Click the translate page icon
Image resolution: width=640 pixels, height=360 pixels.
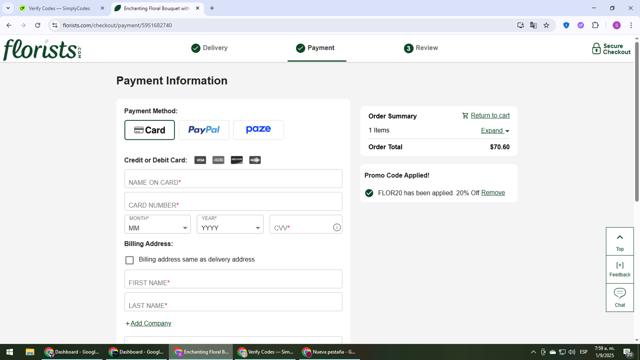533,25
